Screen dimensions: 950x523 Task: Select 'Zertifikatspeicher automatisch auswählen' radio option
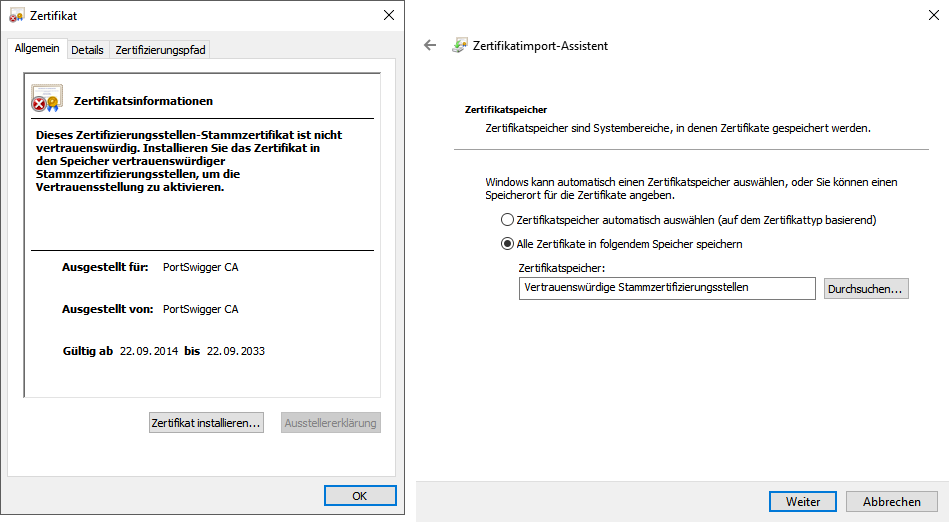click(507, 219)
